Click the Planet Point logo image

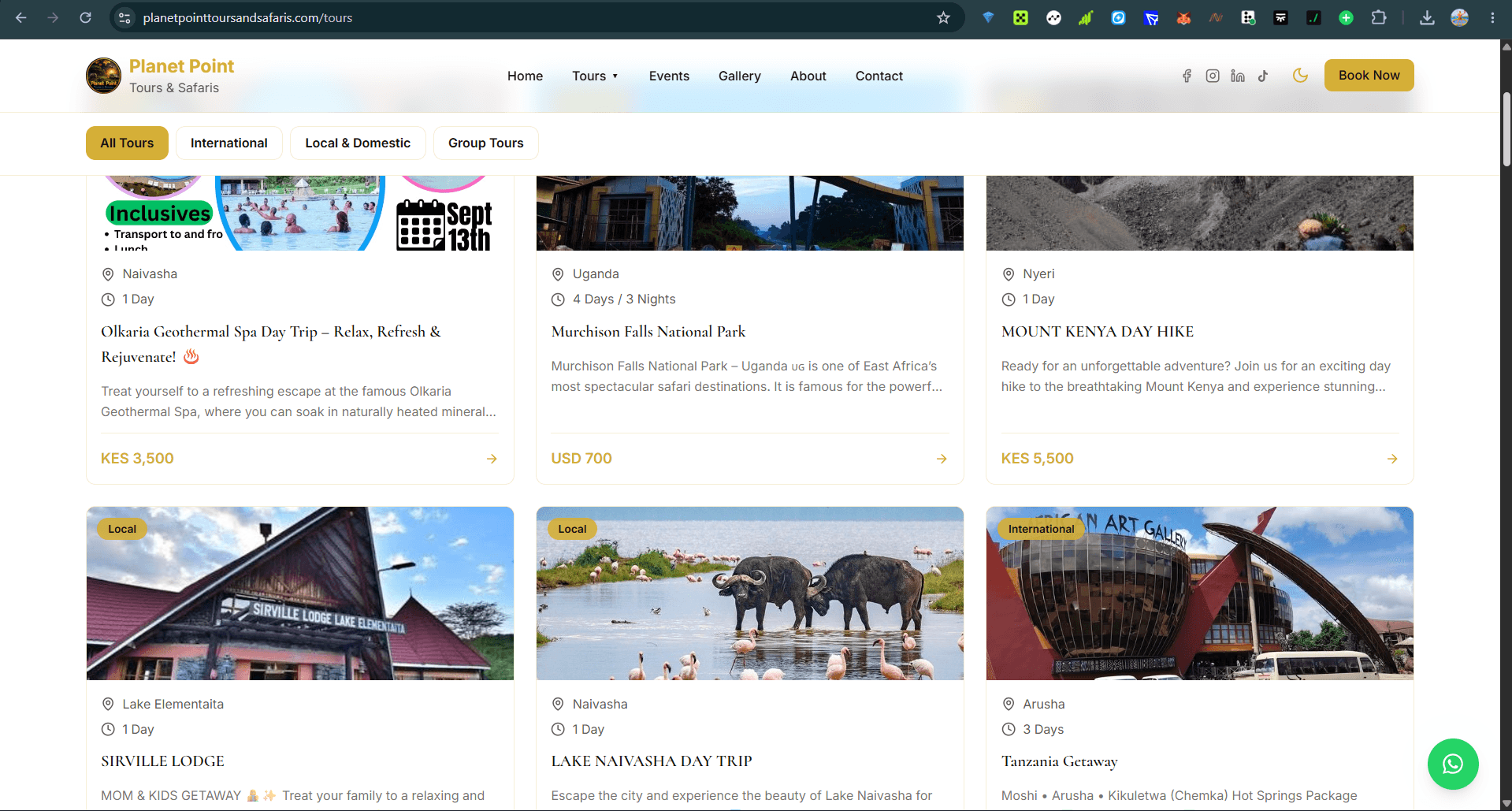coord(103,76)
